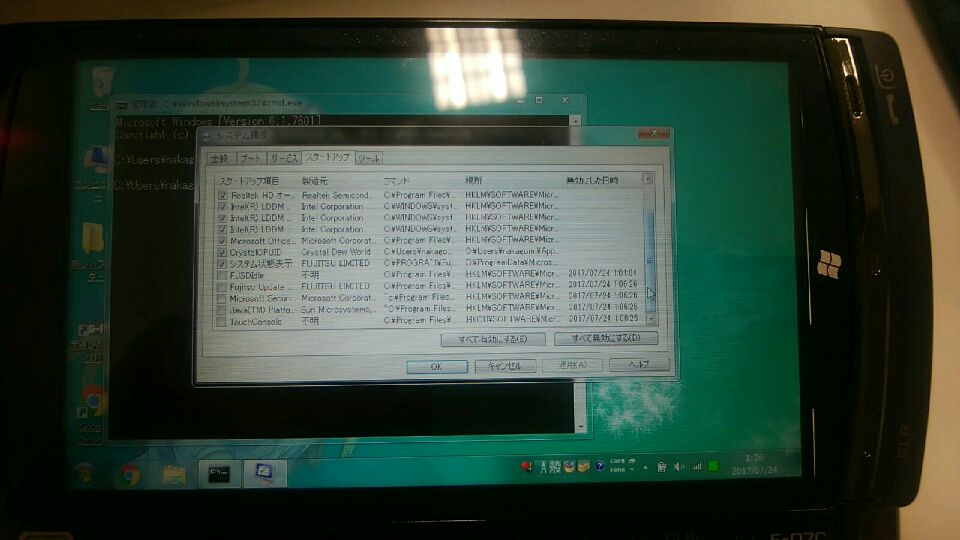Uncheck the システム状態表示 startup item
This screenshot has height=540, width=960.
(x=222, y=264)
